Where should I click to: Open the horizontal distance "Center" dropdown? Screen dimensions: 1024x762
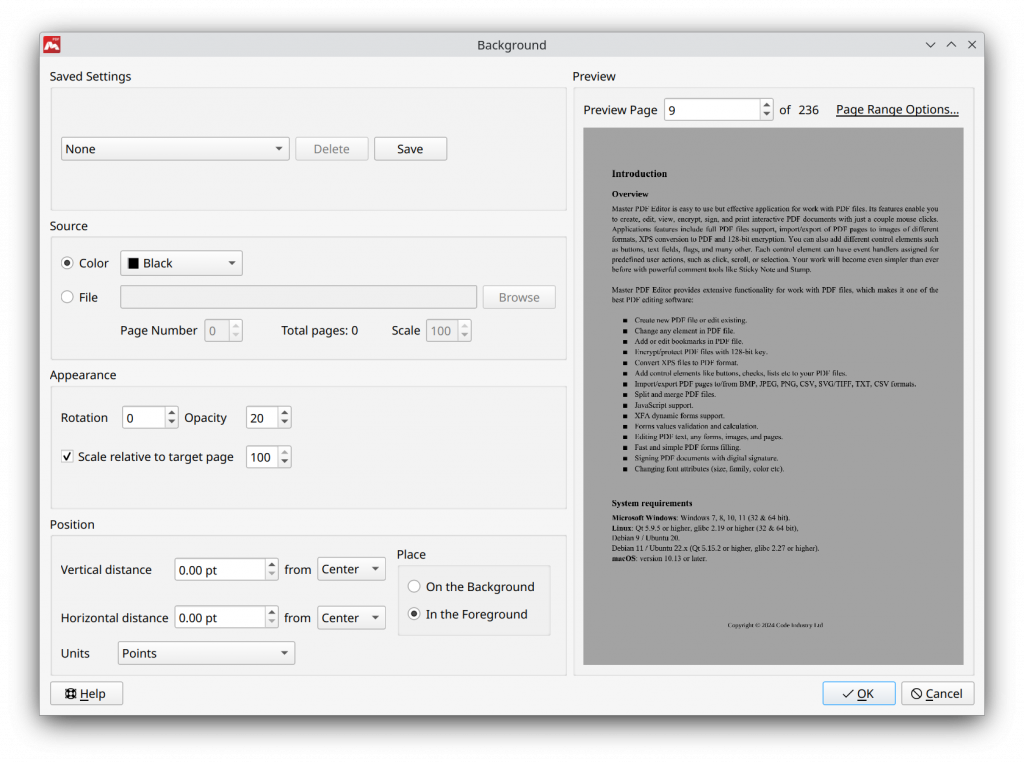coord(351,617)
